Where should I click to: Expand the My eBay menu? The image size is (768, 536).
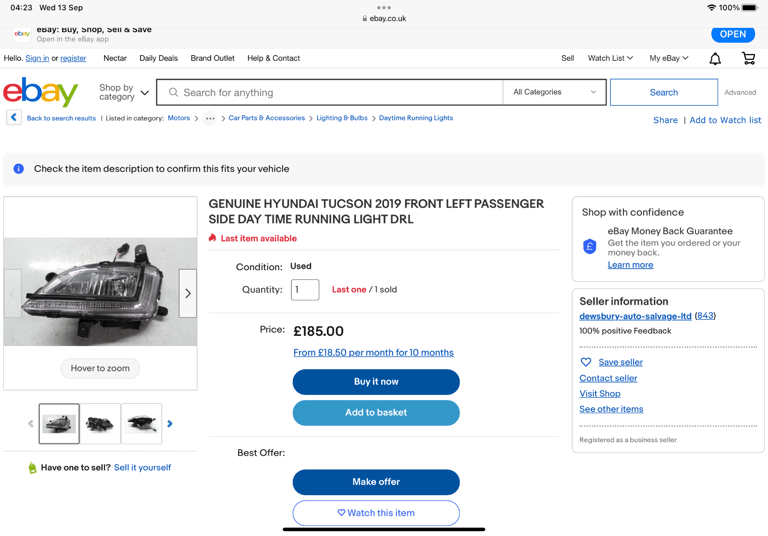pyautogui.click(x=669, y=58)
